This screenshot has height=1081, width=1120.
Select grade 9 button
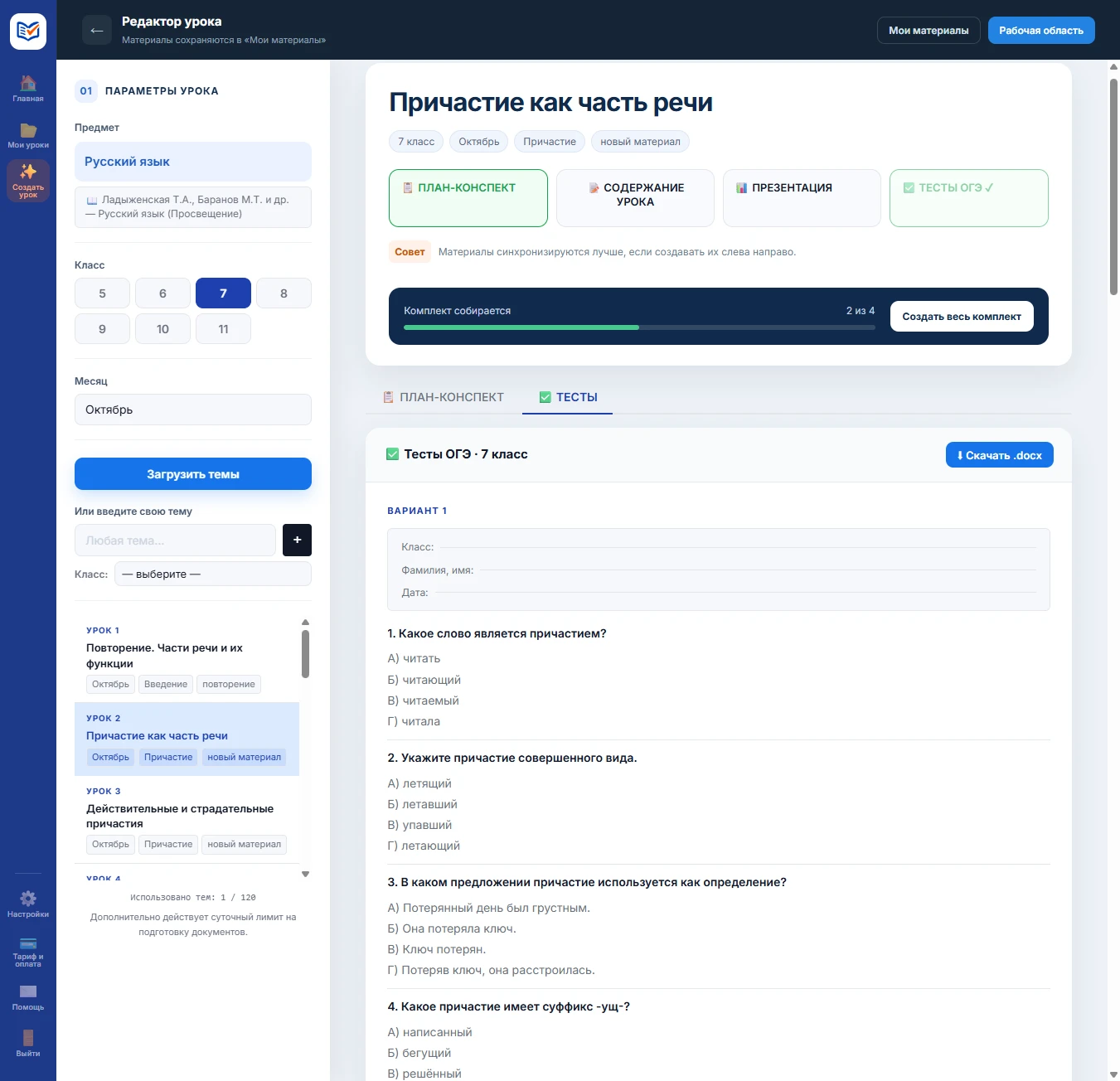pos(102,329)
